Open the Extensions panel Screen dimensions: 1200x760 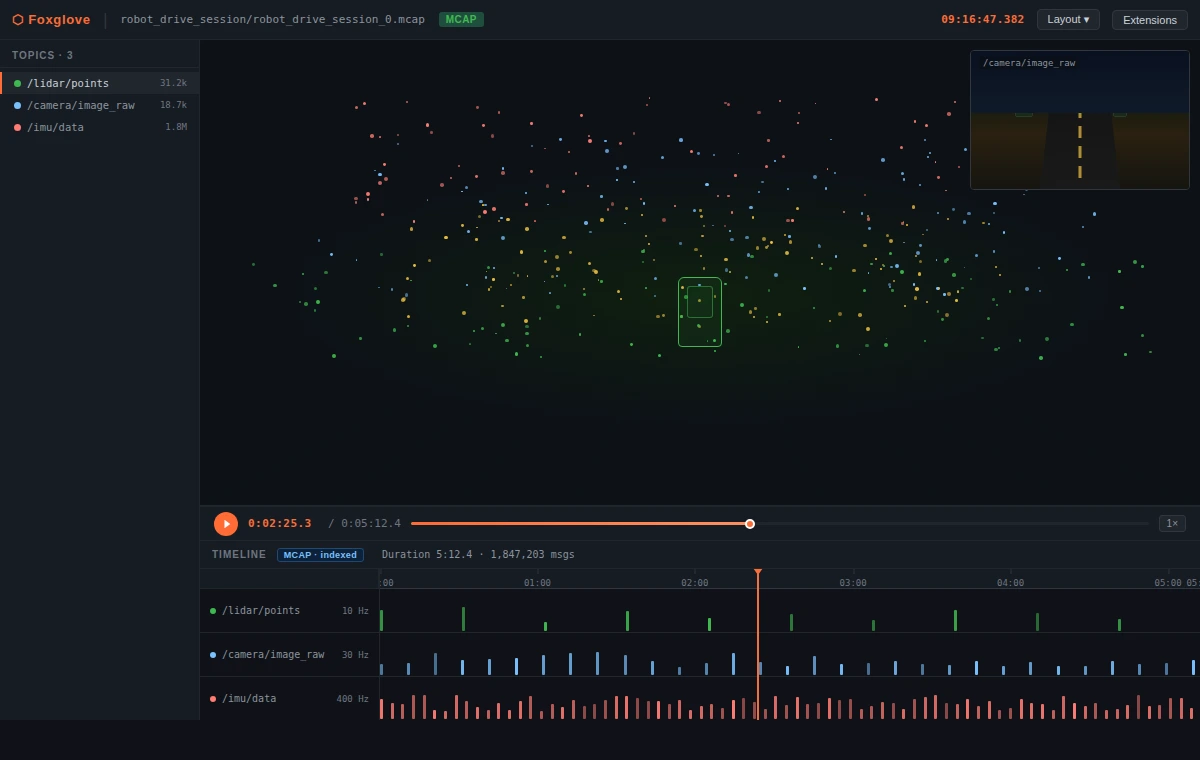click(1149, 19)
